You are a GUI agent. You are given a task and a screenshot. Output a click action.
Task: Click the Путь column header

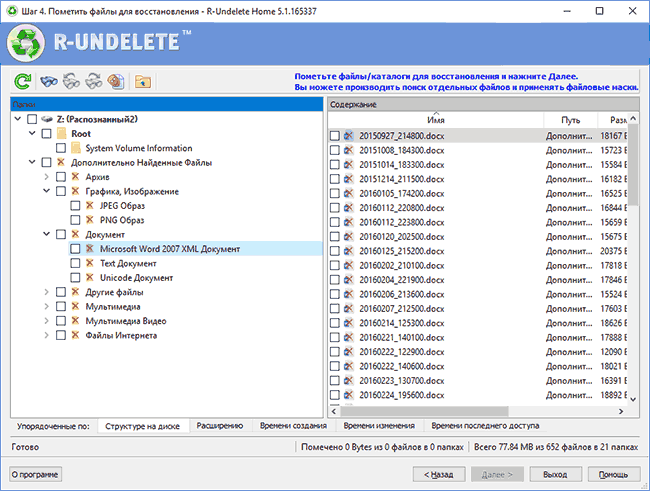pyautogui.click(x=570, y=120)
